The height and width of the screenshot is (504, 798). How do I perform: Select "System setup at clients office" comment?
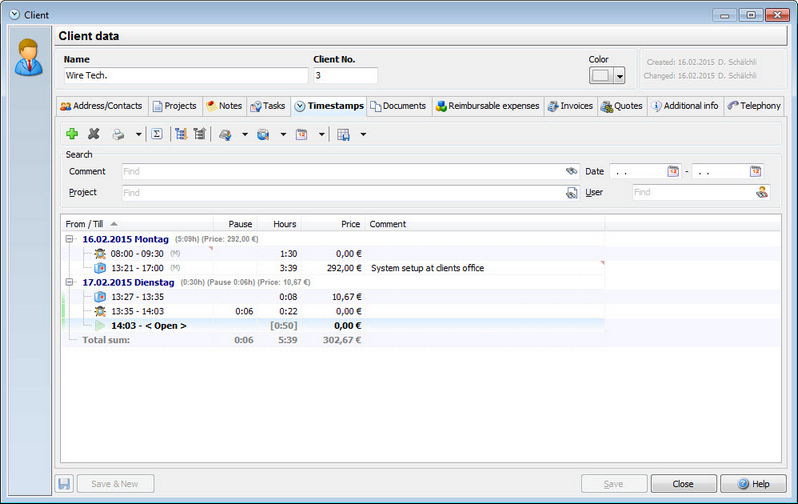point(428,268)
